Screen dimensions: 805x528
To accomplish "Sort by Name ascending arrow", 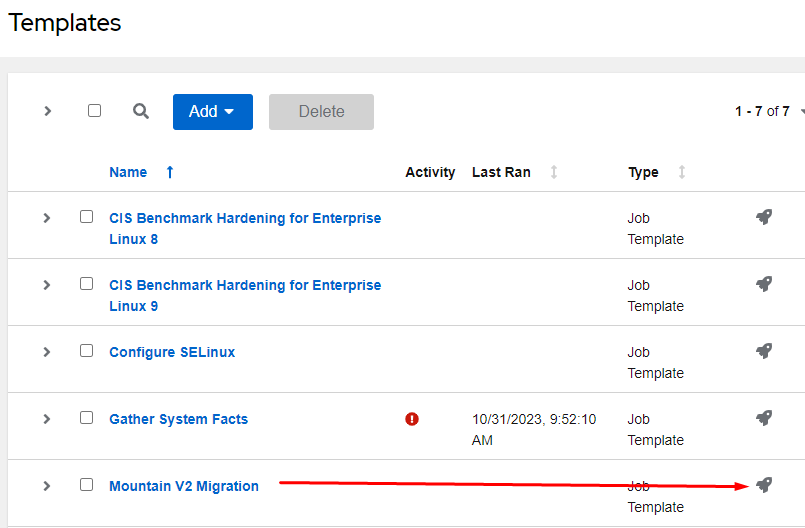I will [170, 172].
